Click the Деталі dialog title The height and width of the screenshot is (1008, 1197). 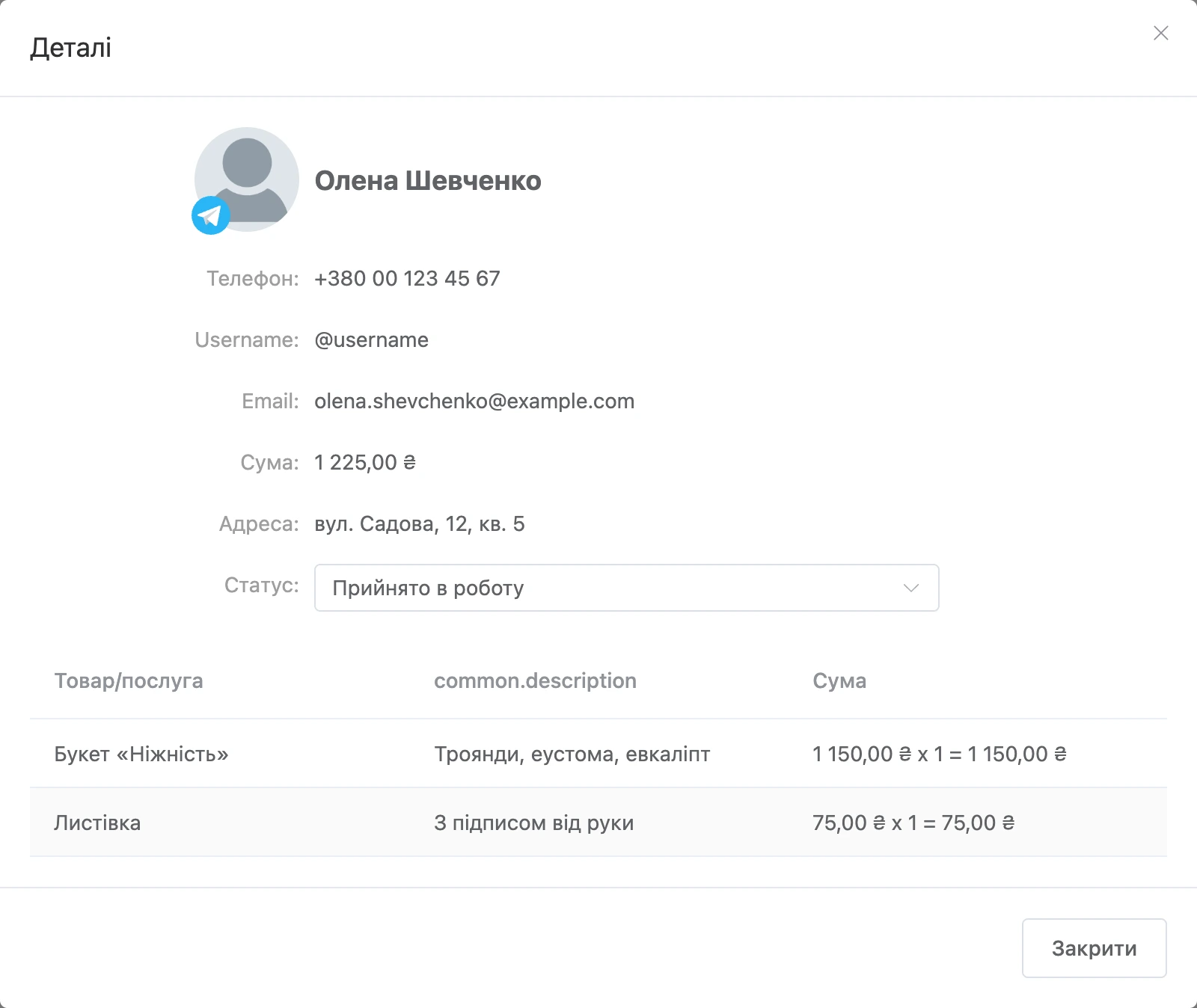click(x=70, y=48)
